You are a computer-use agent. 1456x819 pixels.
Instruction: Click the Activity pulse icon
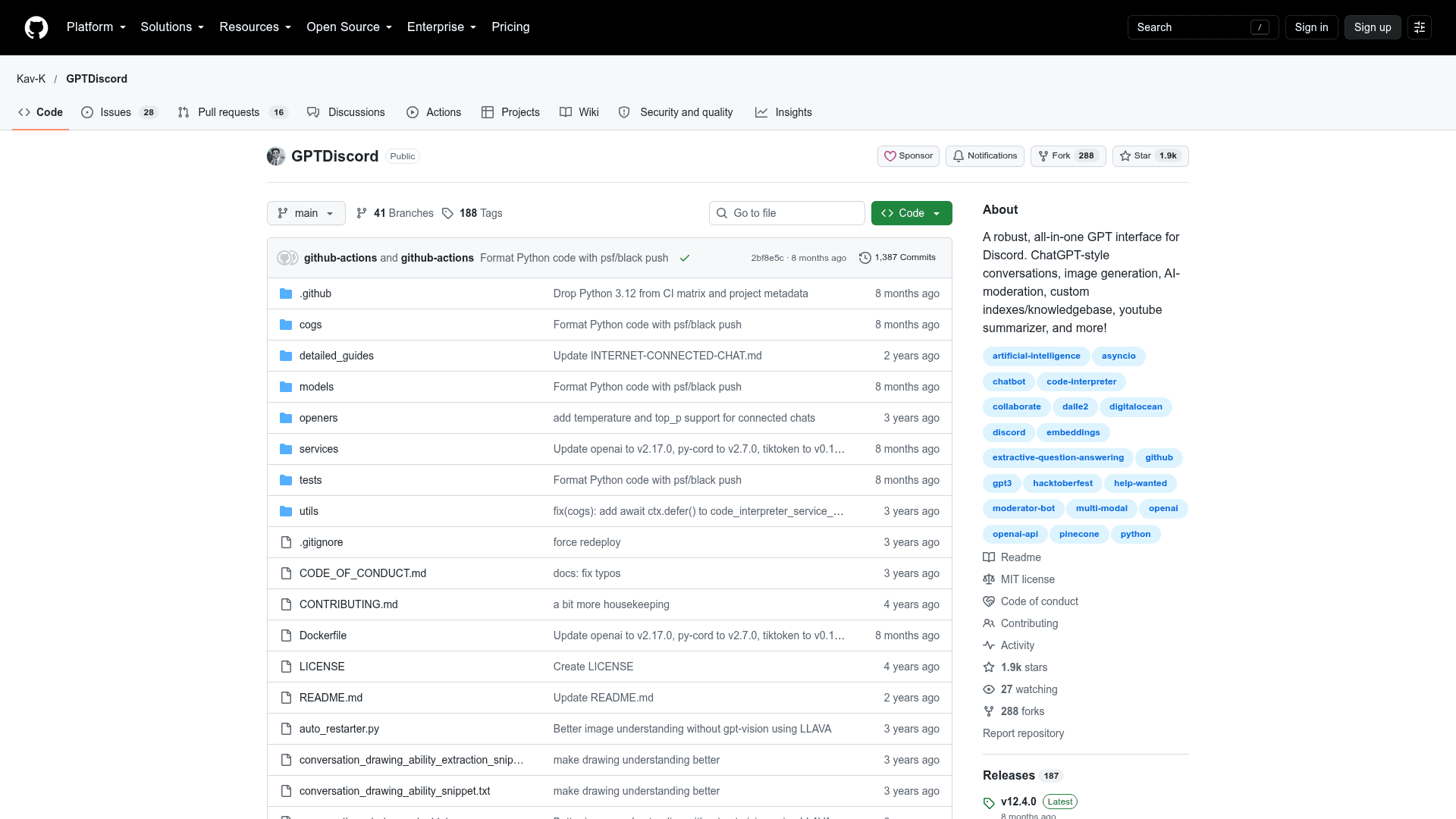(x=989, y=645)
